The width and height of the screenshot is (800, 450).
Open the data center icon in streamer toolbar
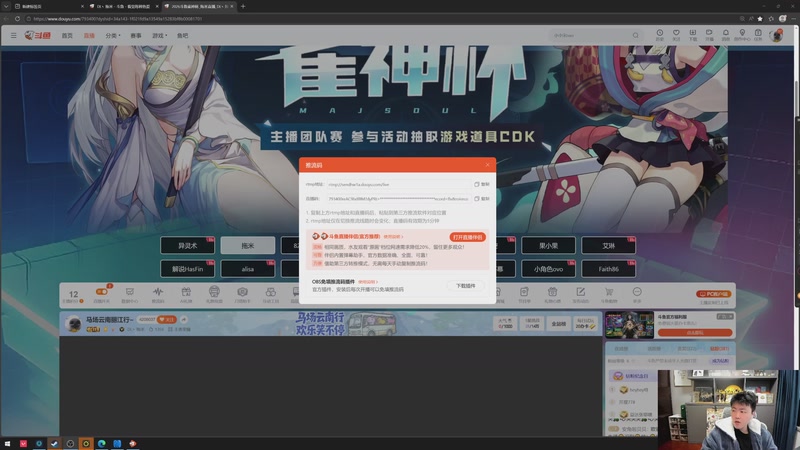click(x=130, y=294)
